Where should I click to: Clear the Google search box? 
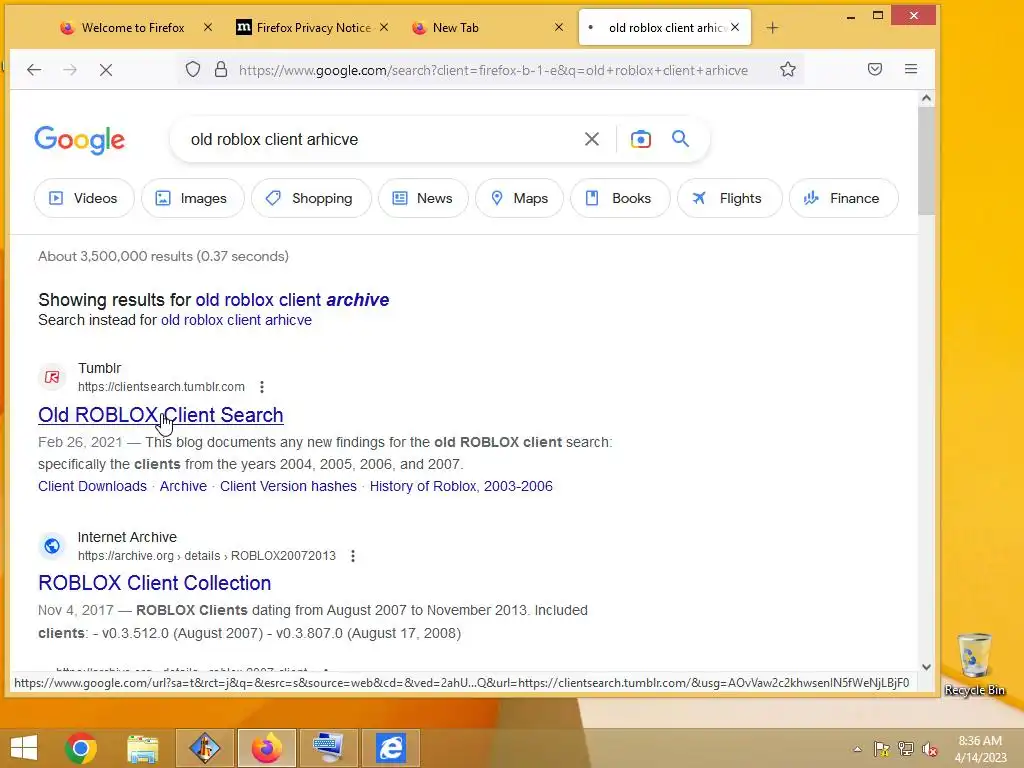(x=592, y=139)
